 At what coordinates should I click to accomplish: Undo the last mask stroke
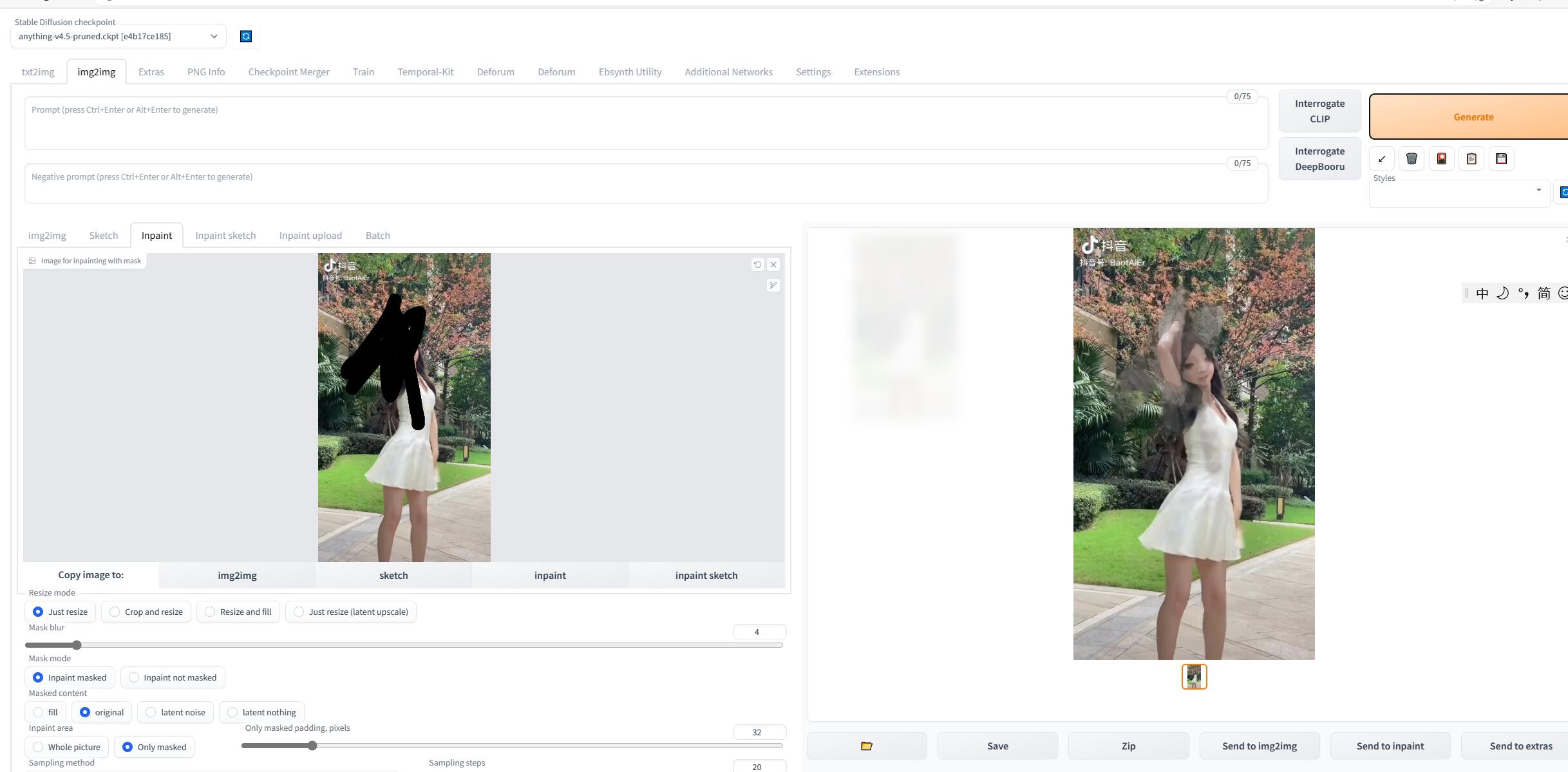click(757, 265)
